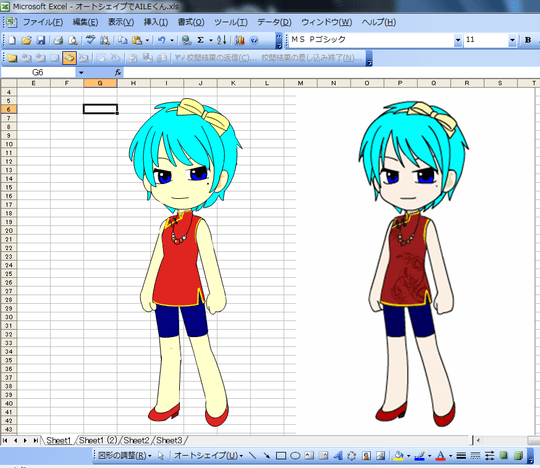Open the ファイル(F) menu
This screenshot has width=540, height=468.
click(x=43, y=22)
